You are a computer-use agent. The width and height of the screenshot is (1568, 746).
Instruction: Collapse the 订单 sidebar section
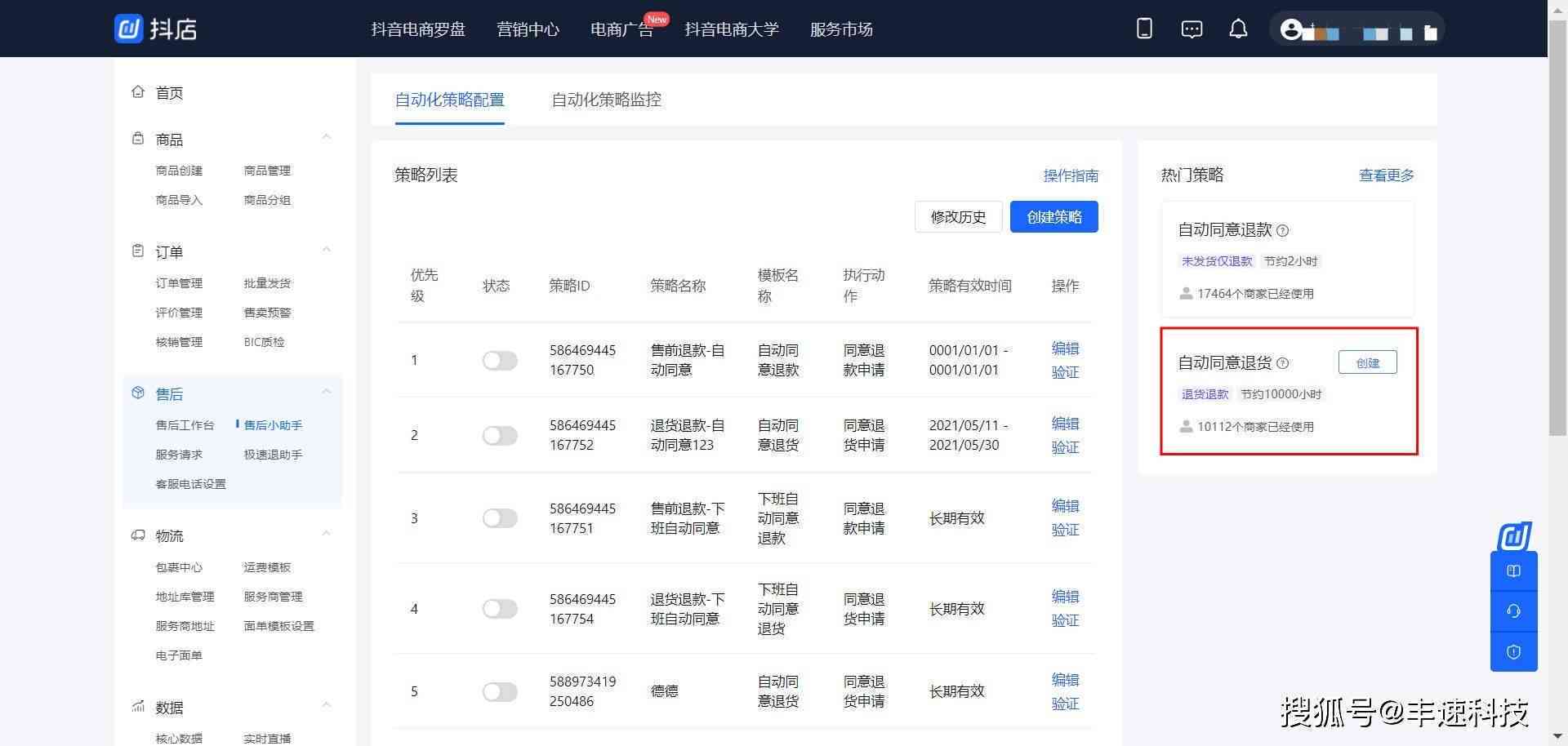coord(327,250)
